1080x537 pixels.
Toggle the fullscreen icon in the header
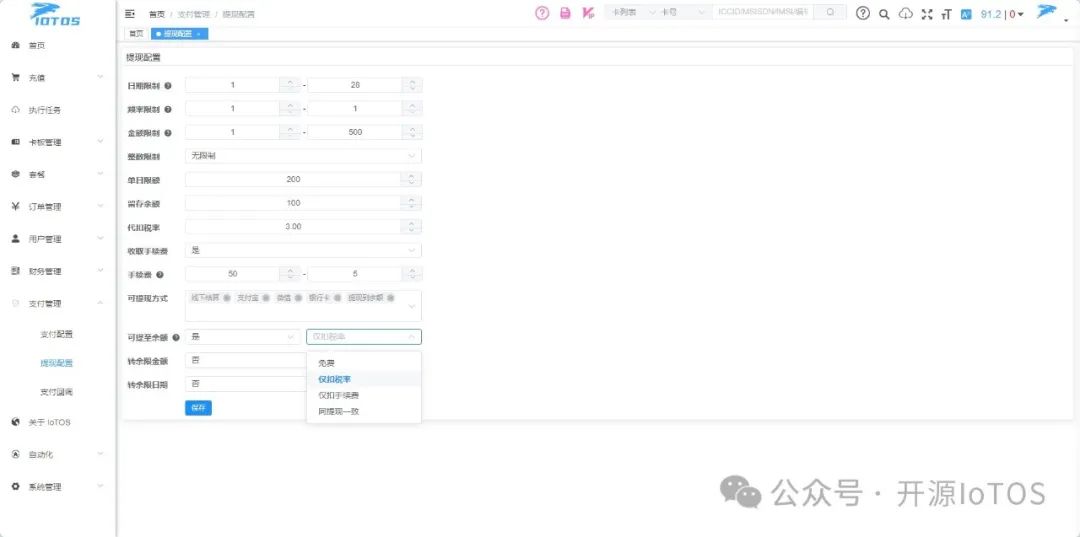[x=926, y=14]
